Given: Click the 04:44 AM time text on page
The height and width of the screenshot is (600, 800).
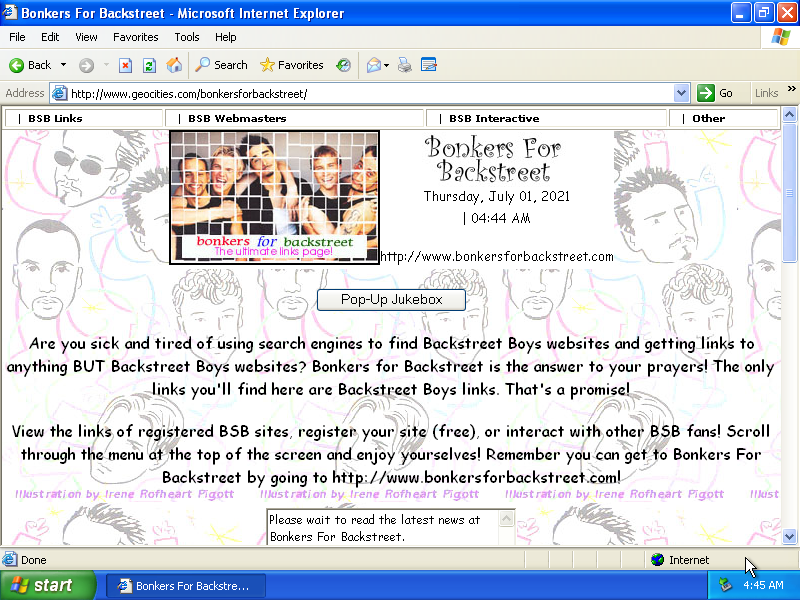Looking at the screenshot, I should pyautogui.click(x=501, y=218).
